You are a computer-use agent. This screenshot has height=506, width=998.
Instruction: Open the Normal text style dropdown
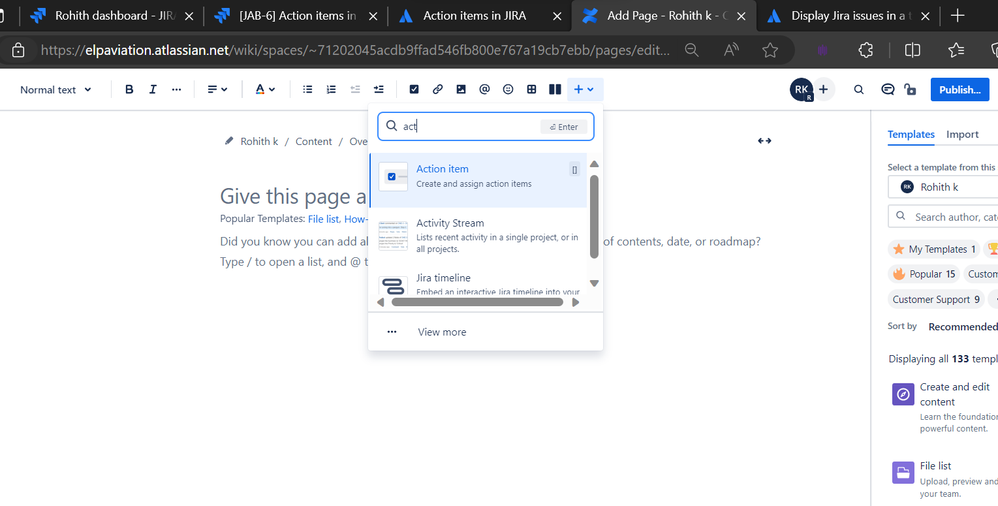pos(55,90)
